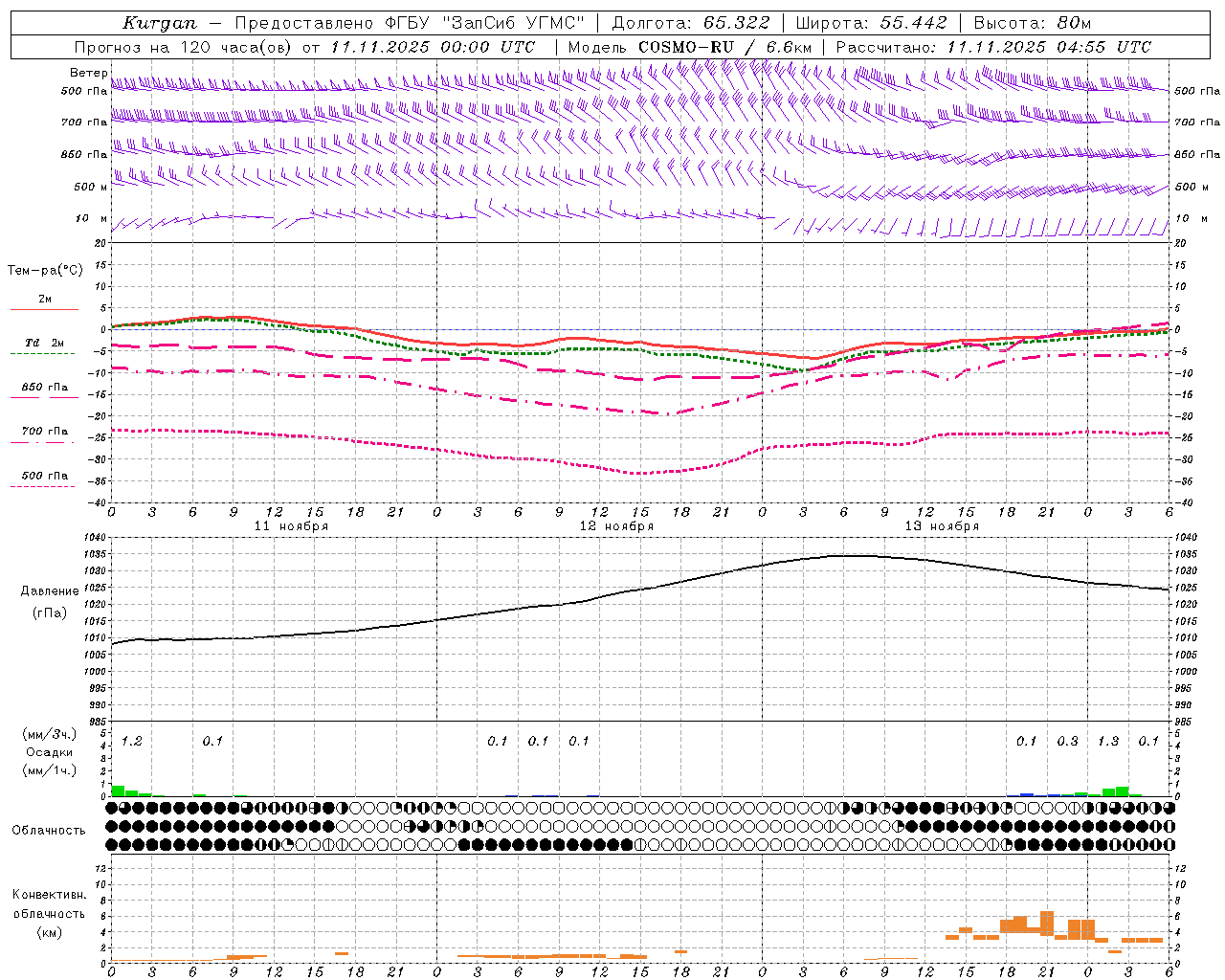This screenshot has width=1225, height=980.
Task: Click the (мм/3ч.) precipitation unit label
Action: coord(50,734)
